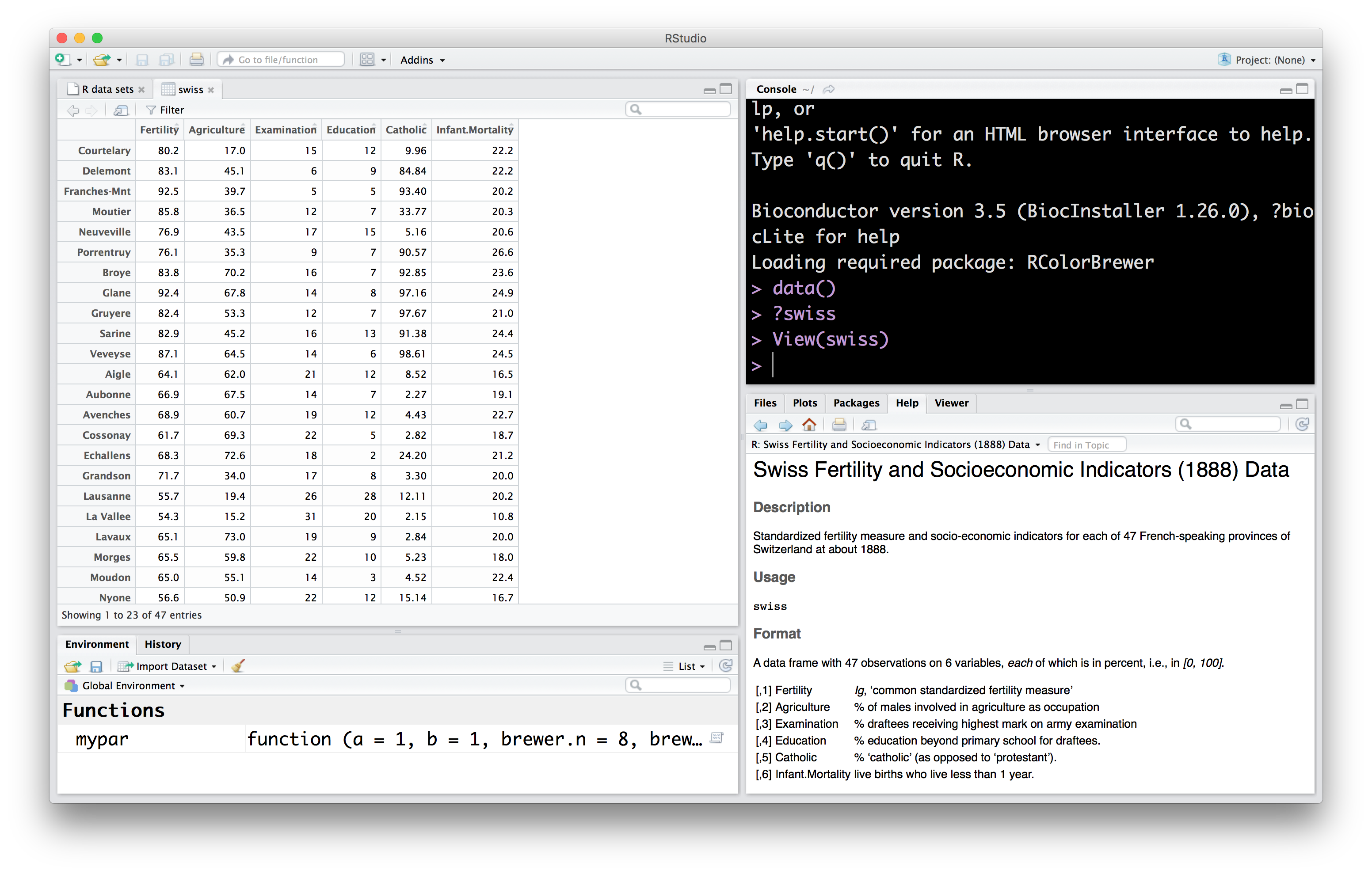
Task: Refresh the Environment pane
Action: 726,665
